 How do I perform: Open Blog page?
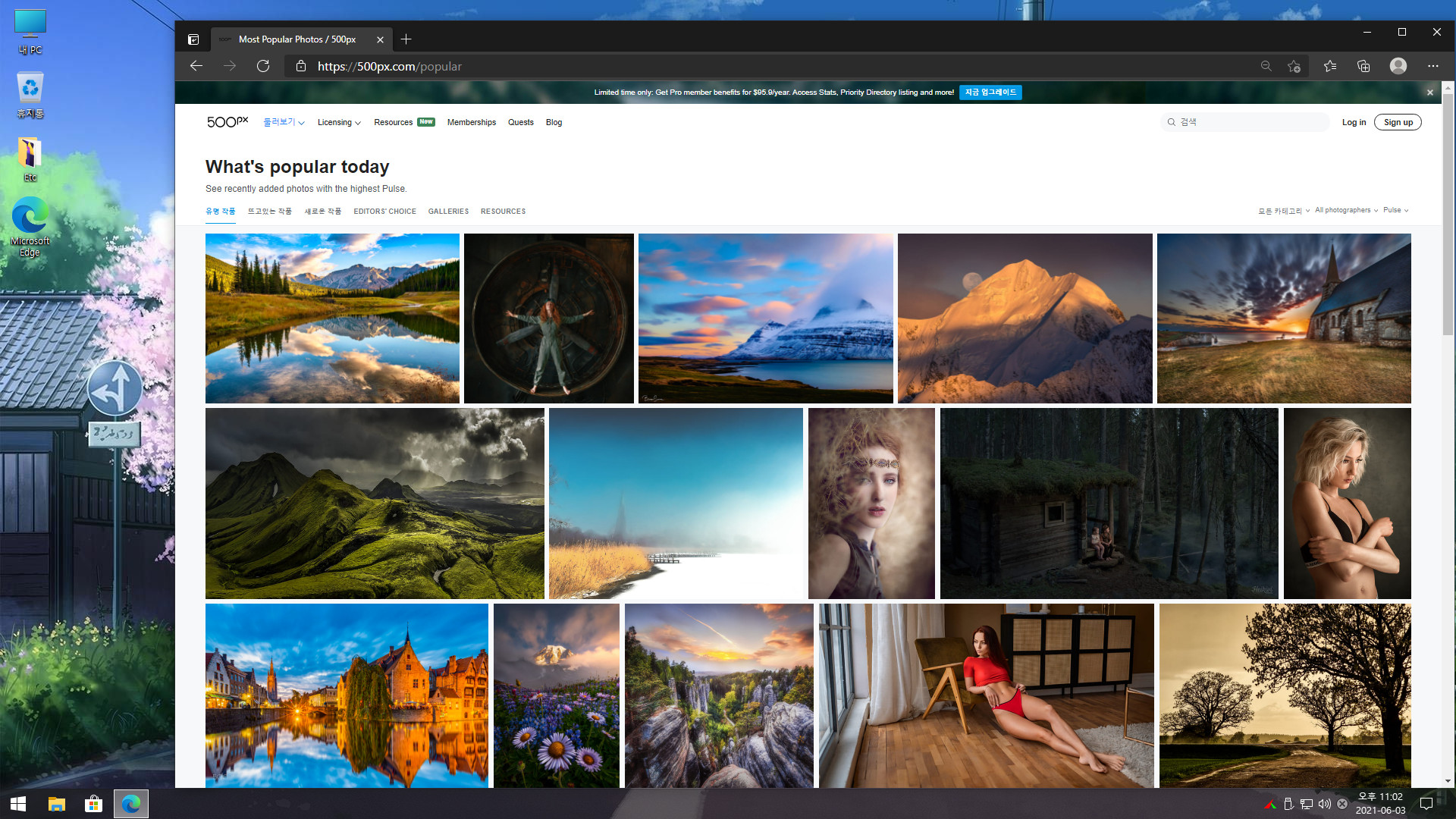coord(554,122)
